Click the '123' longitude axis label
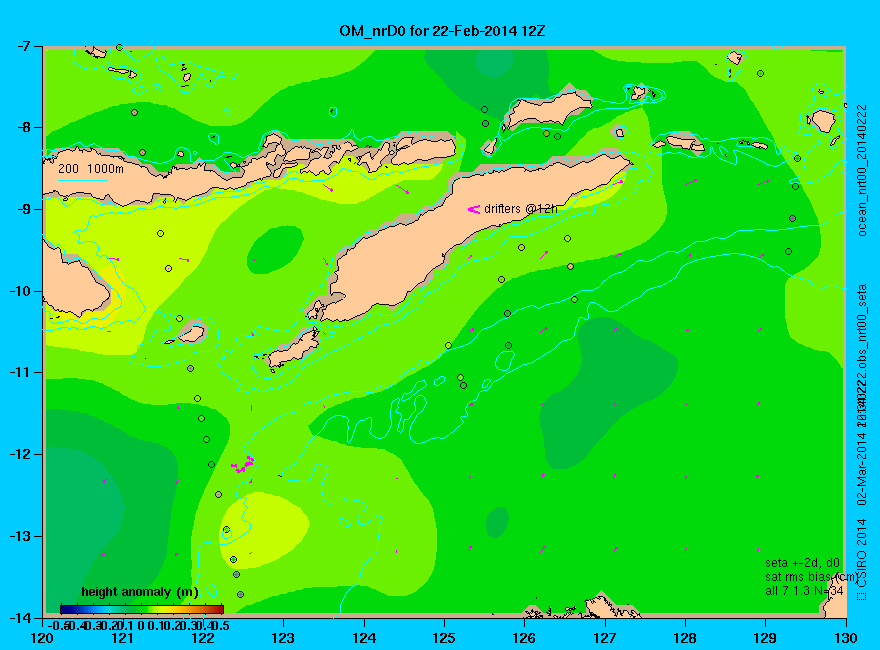This screenshot has height=650, width=880. pos(283,638)
